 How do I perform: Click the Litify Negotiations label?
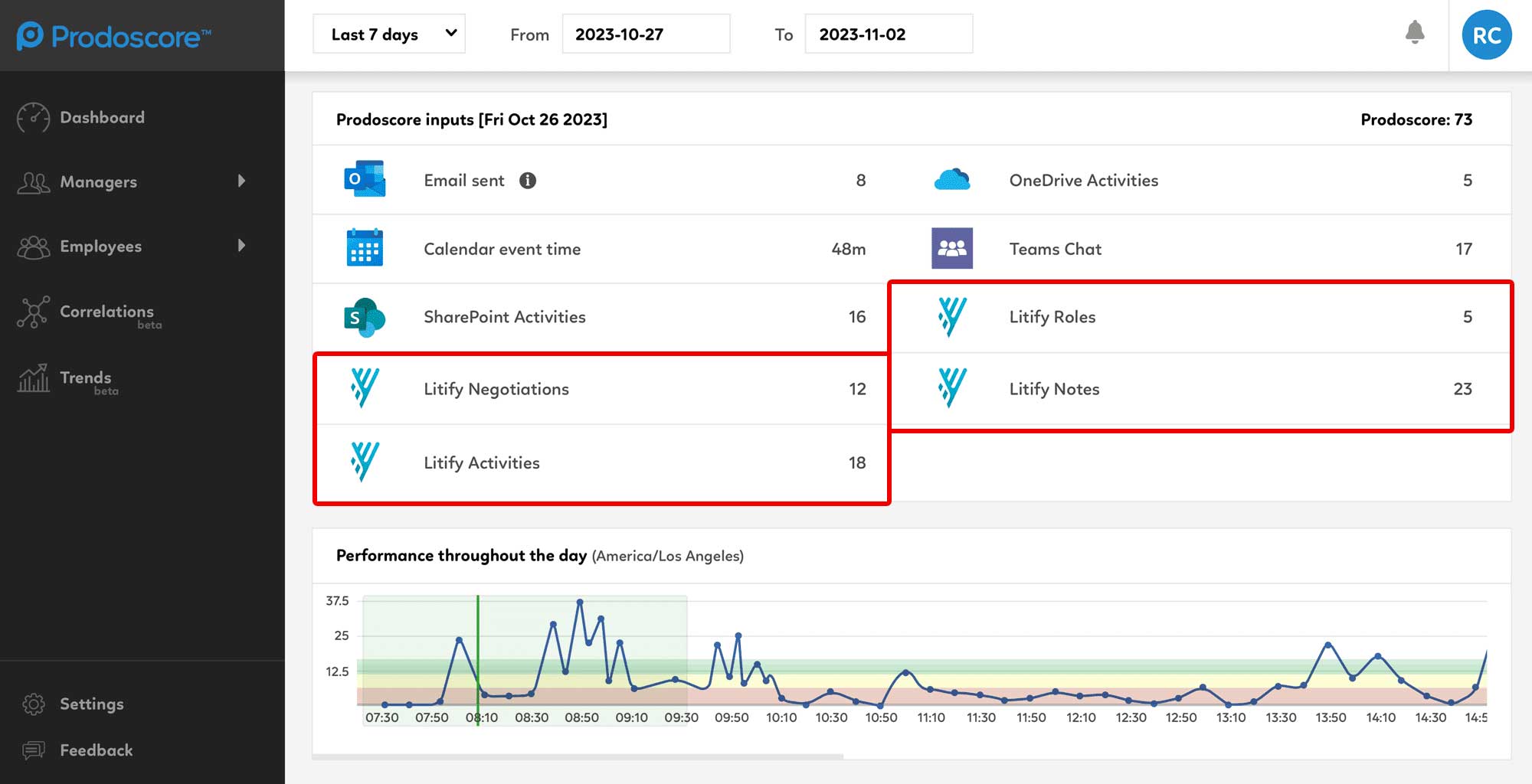click(x=496, y=389)
